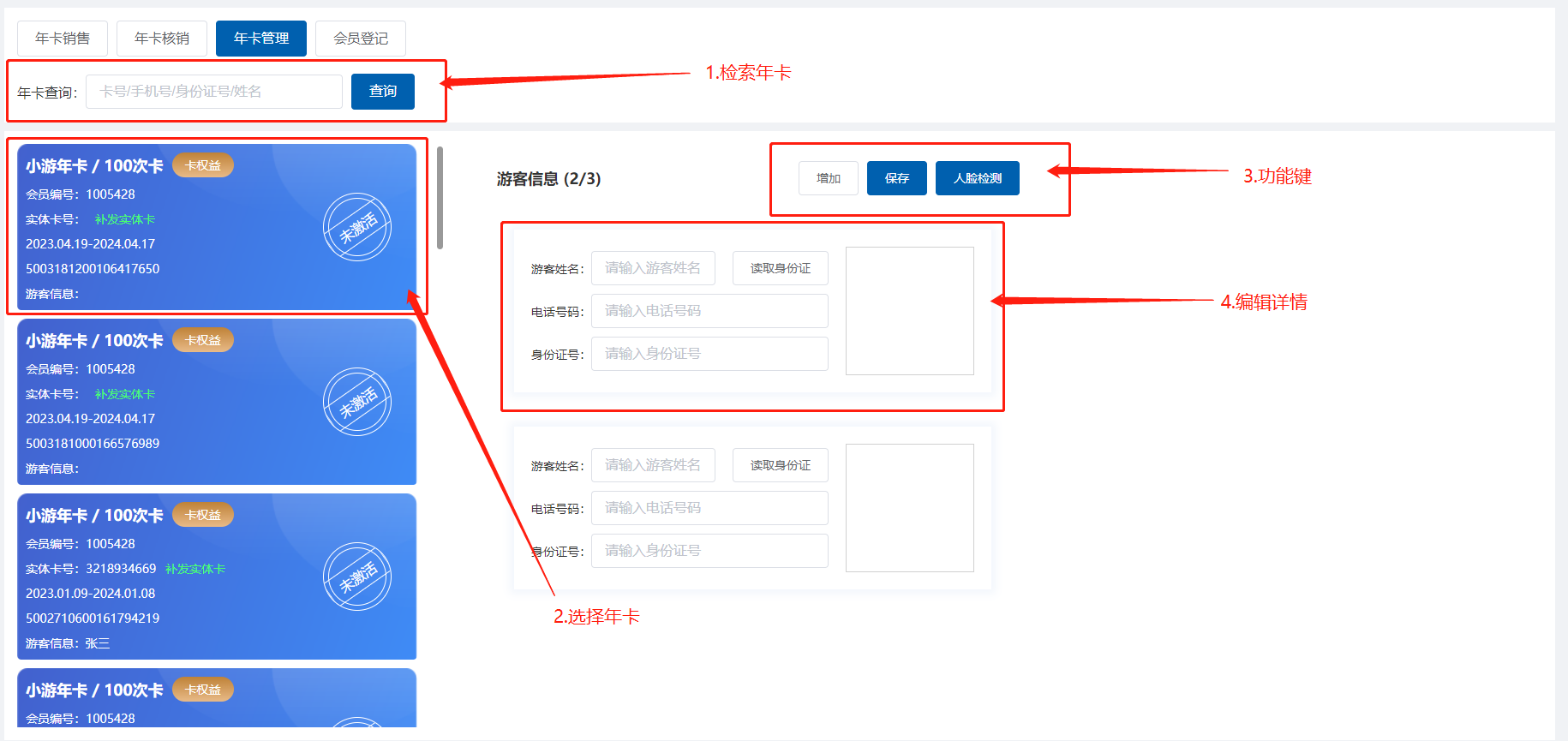Save visitor info with the 保存 button
Screen dimensions: 1568x741
point(897,178)
